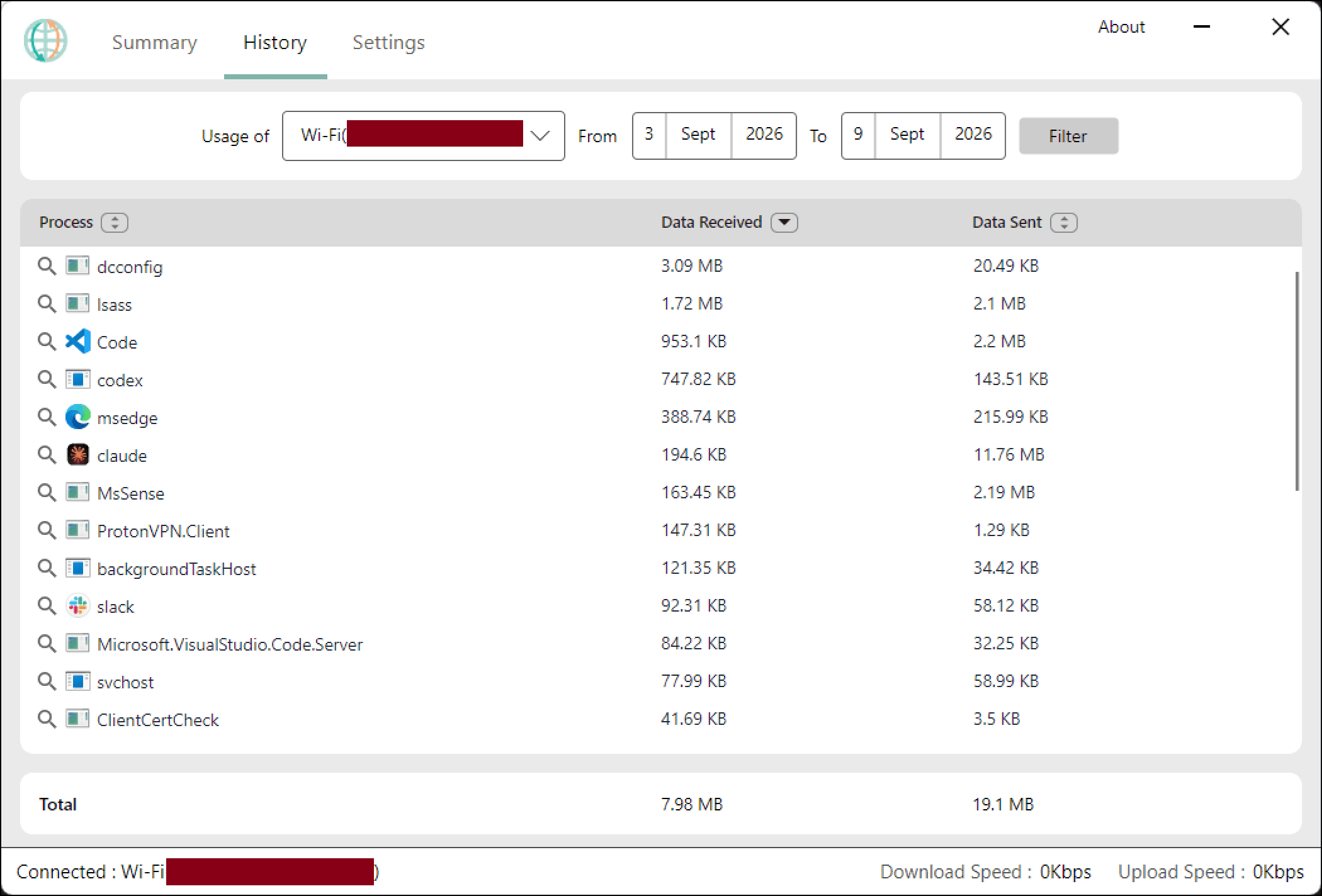Click the To month field Sept
The image size is (1322, 896).
[907, 135]
